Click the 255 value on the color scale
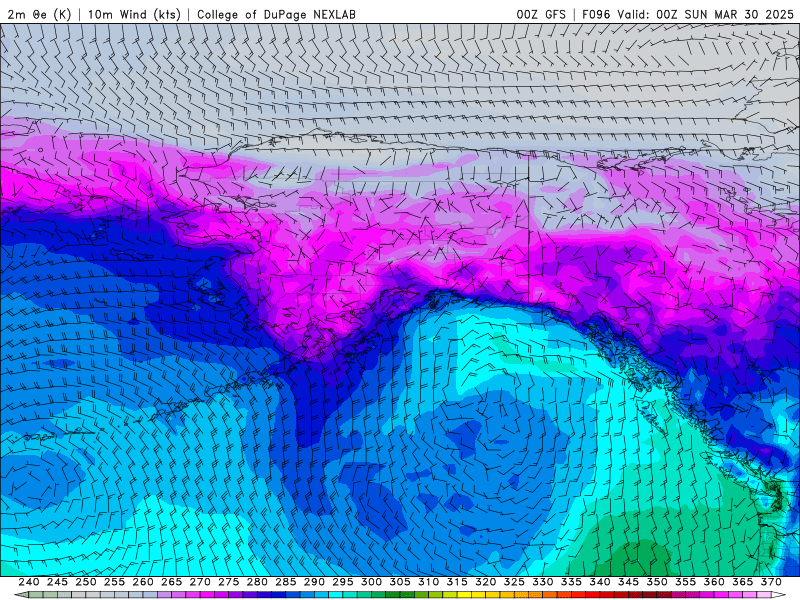 tap(114, 582)
